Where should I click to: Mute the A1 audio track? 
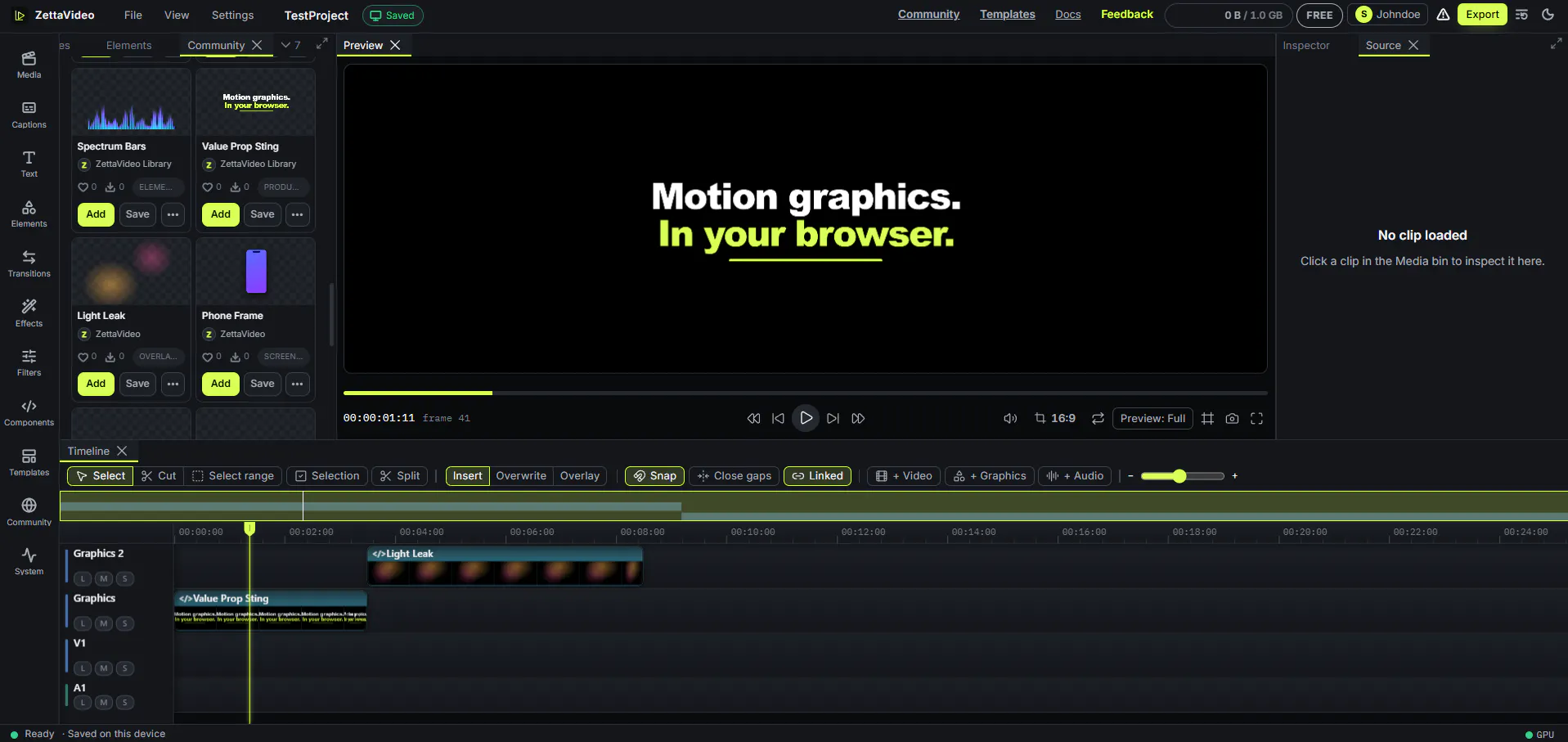coord(104,702)
